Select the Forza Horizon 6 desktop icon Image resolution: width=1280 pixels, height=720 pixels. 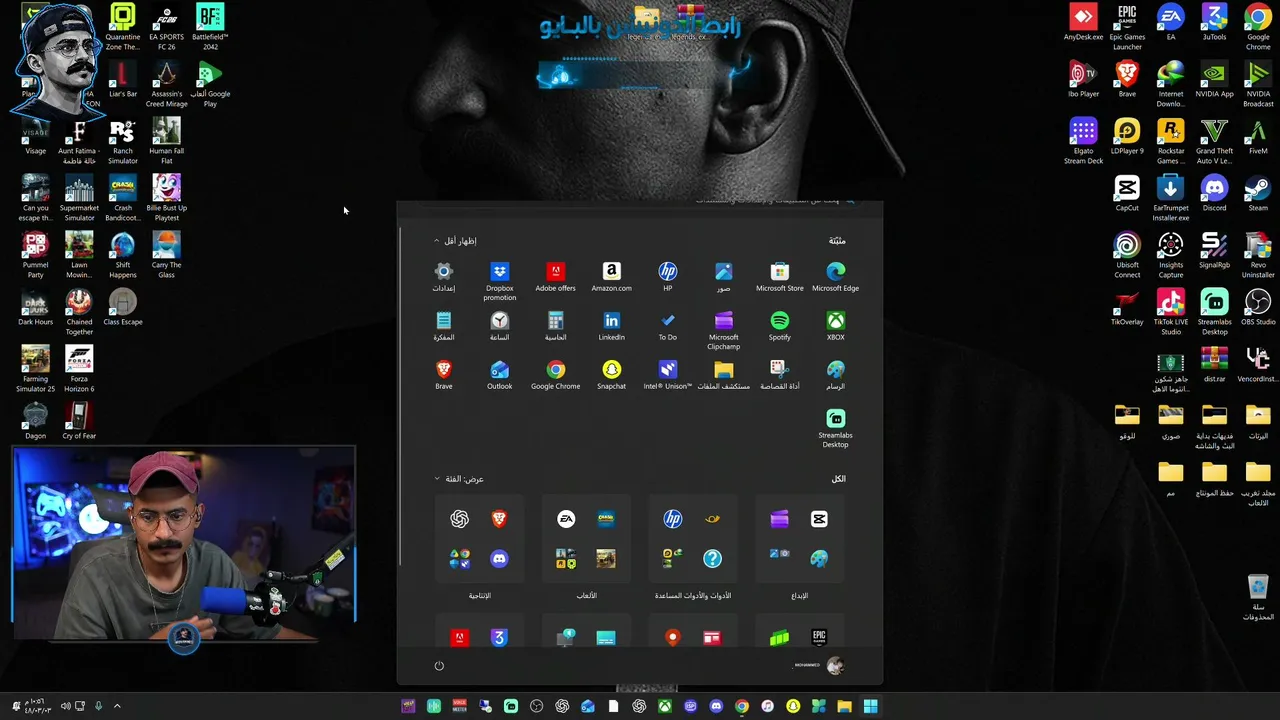point(79,369)
